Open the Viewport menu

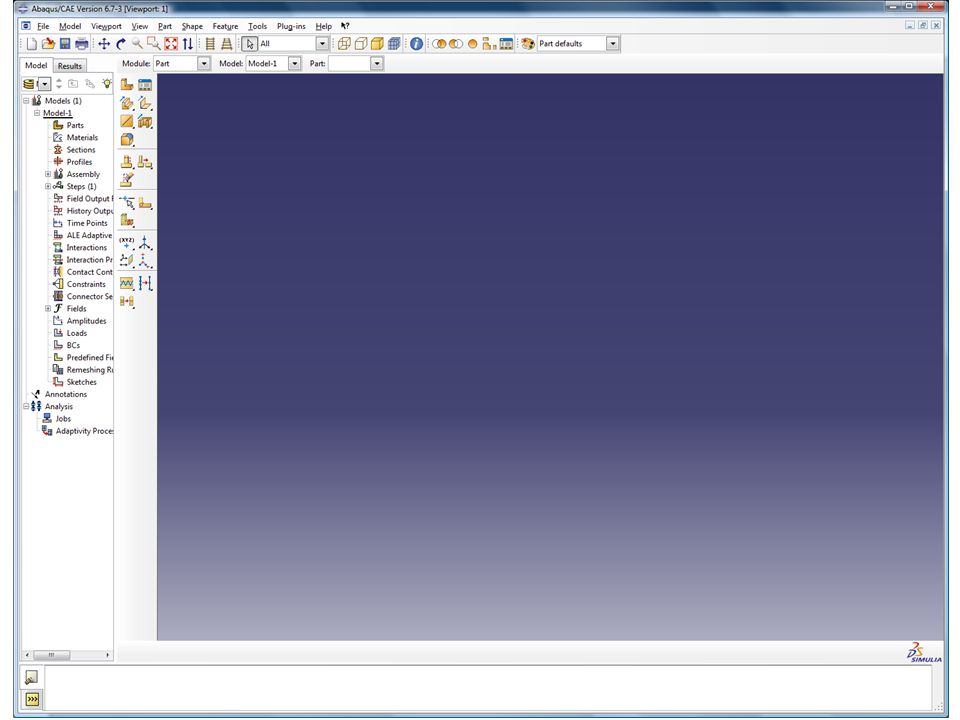[x=106, y=26]
